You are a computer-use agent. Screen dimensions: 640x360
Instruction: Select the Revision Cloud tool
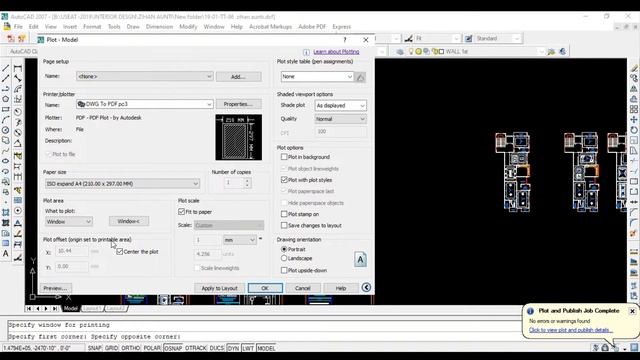pos(6,140)
